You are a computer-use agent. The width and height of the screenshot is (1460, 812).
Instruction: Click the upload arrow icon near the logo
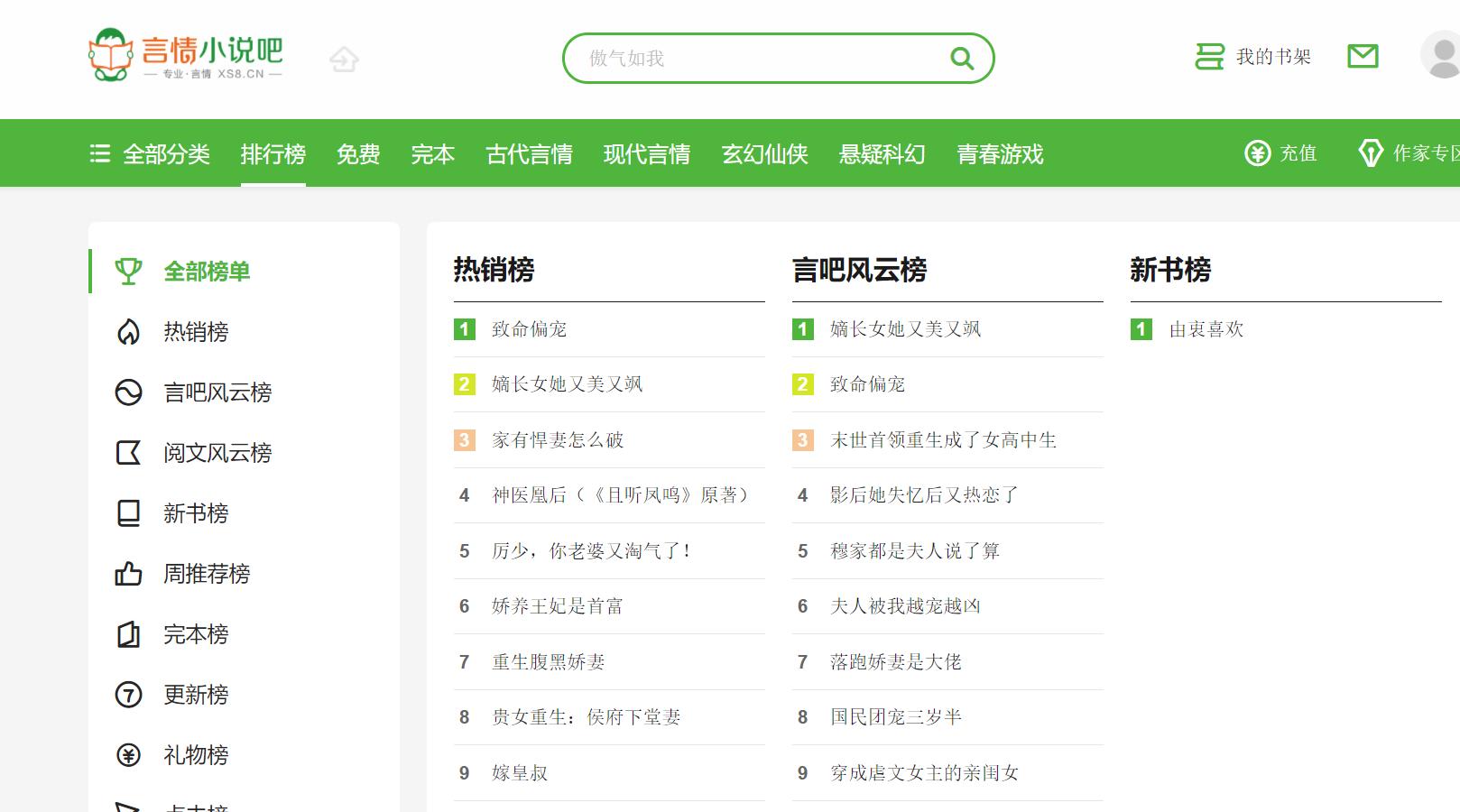click(344, 58)
